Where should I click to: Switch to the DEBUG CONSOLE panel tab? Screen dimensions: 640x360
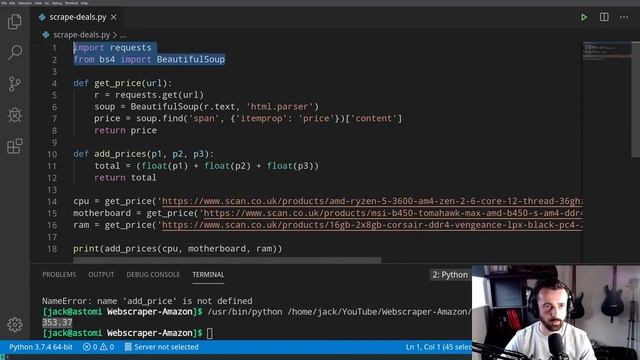click(153, 275)
